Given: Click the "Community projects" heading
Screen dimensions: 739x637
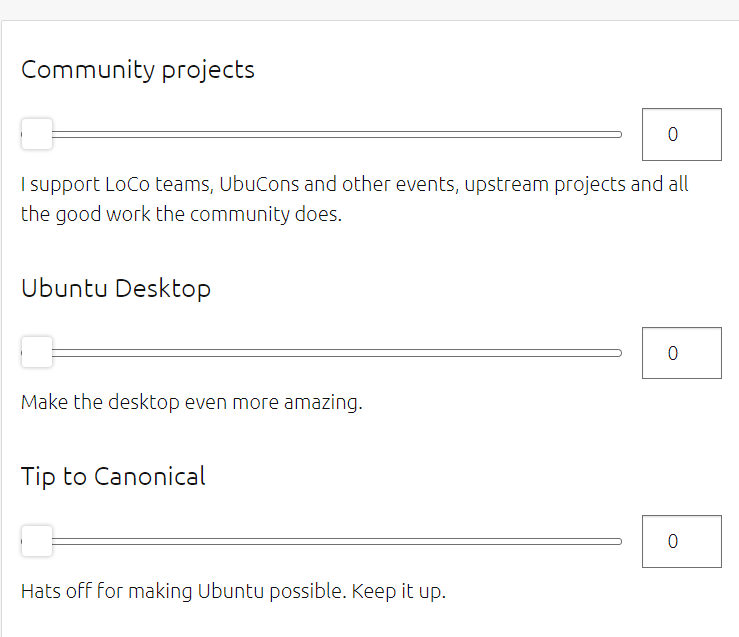Looking at the screenshot, I should (138, 70).
